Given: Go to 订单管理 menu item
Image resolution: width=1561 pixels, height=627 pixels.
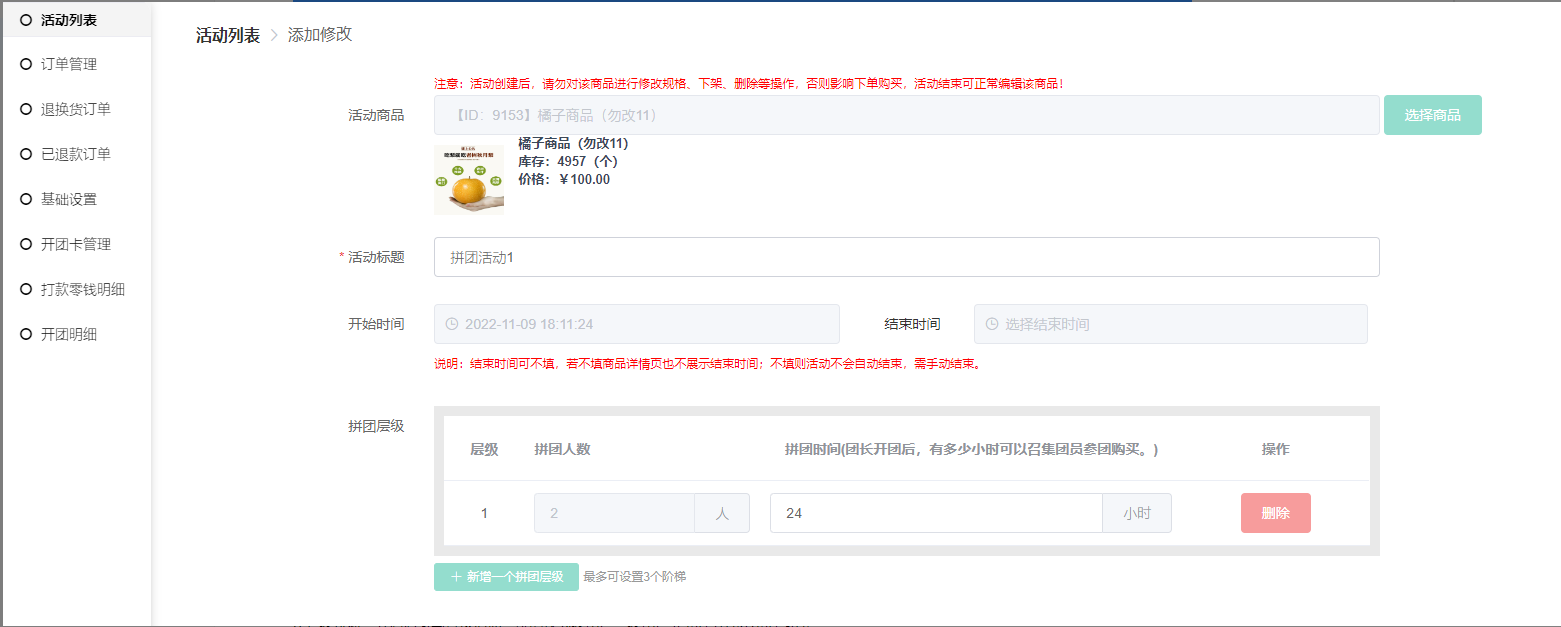Looking at the screenshot, I should [68, 64].
